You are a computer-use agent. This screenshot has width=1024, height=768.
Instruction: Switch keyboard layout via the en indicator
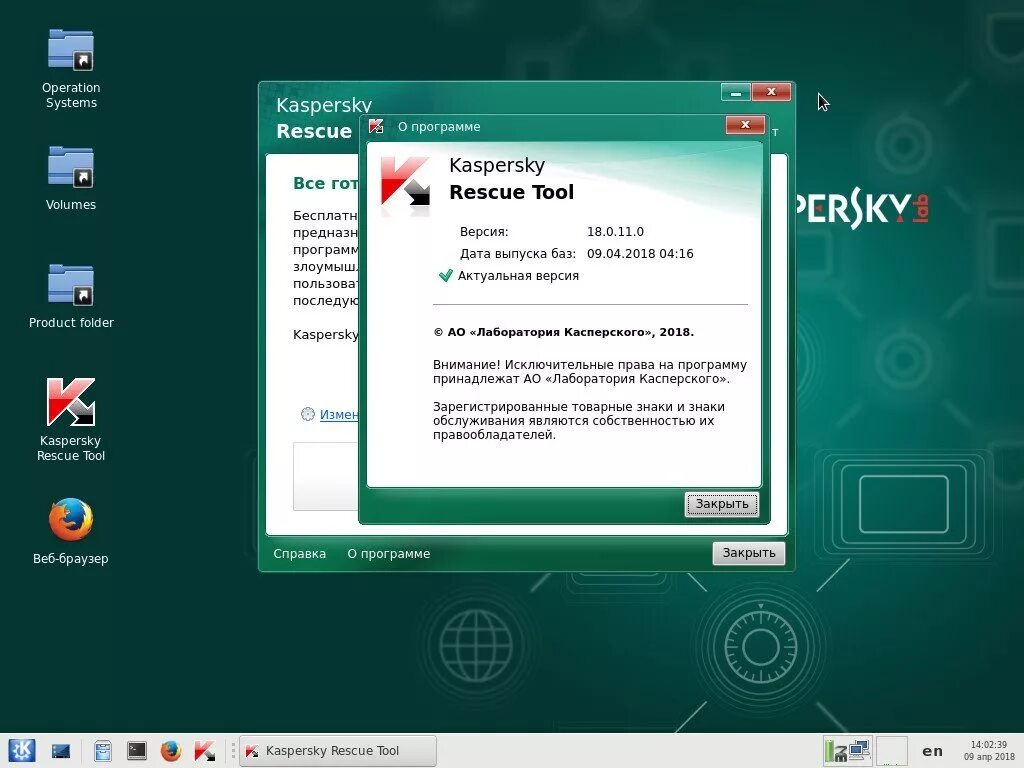[932, 750]
